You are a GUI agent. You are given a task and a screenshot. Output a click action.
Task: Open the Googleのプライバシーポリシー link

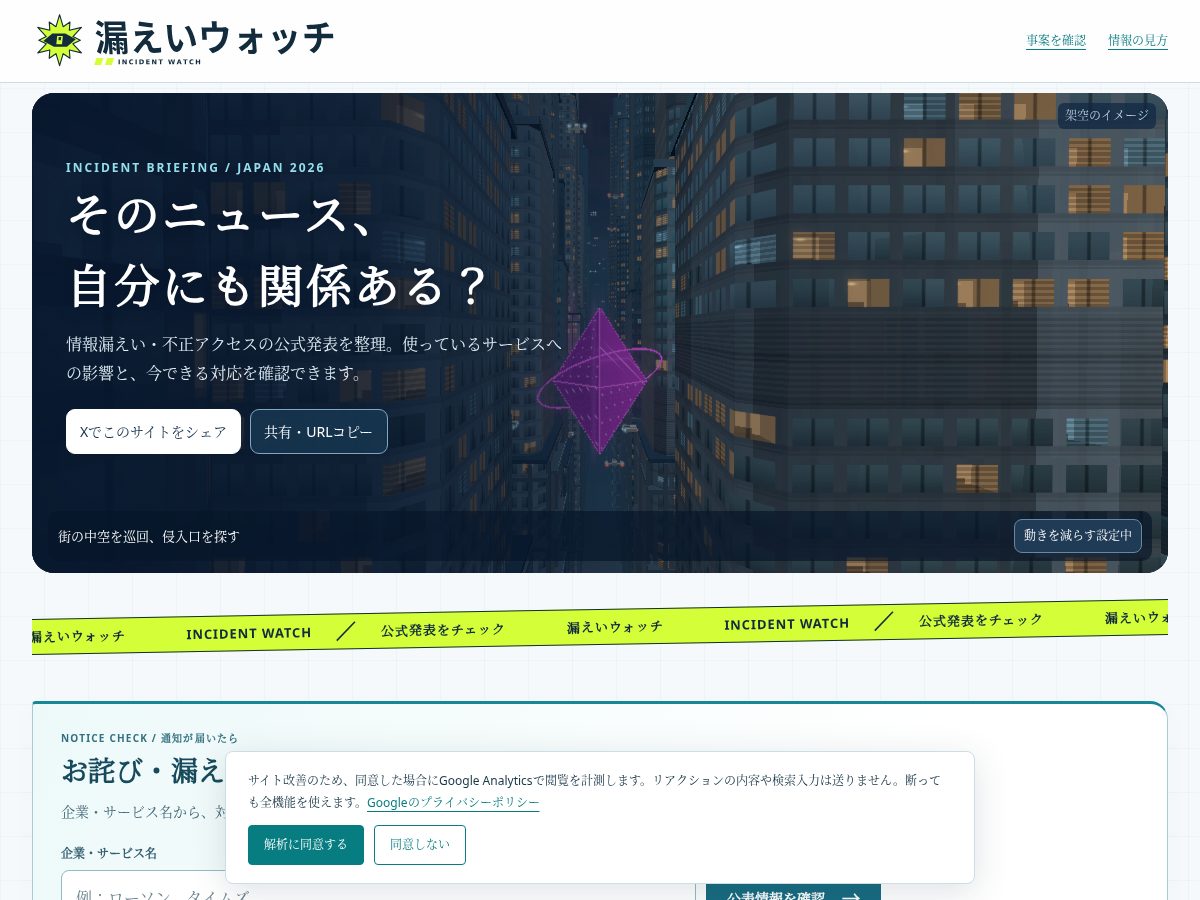pyautogui.click(x=453, y=803)
